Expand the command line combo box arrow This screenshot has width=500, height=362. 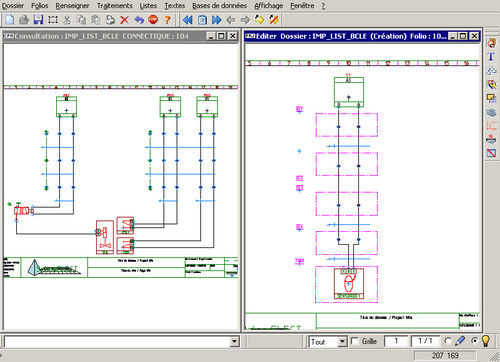coord(234,341)
